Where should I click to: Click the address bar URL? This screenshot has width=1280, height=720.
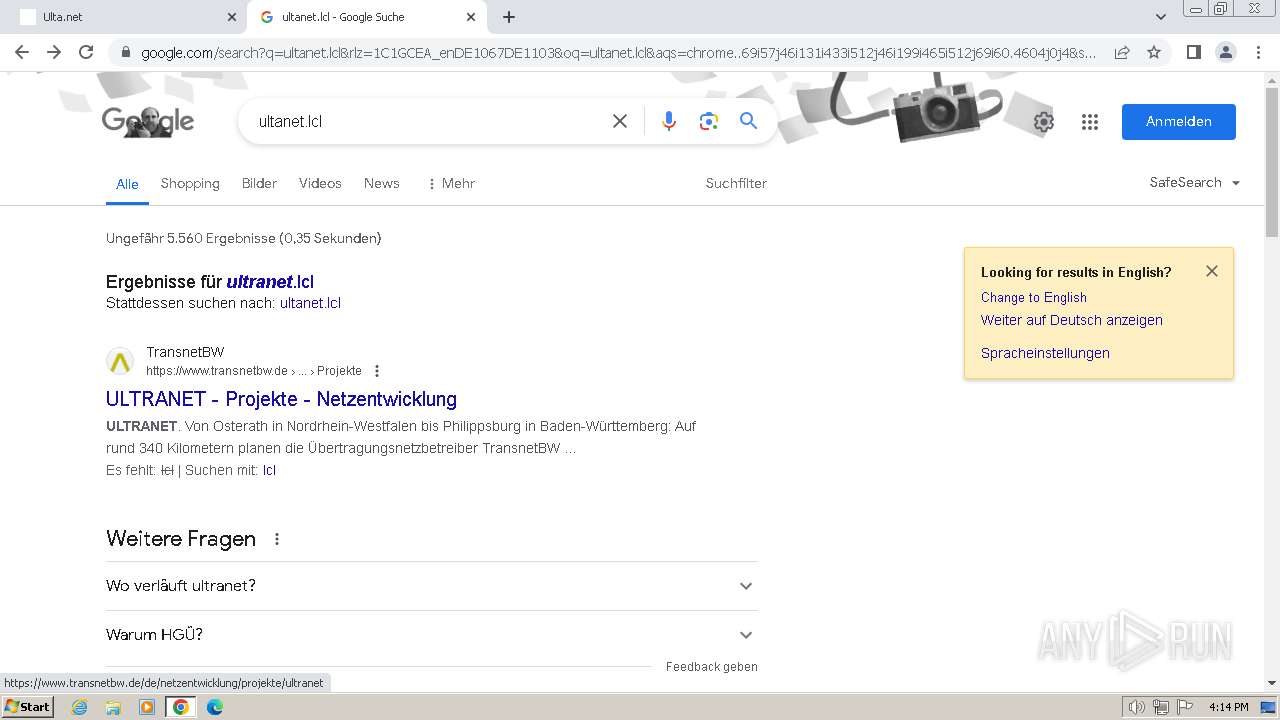click(618, 53)
